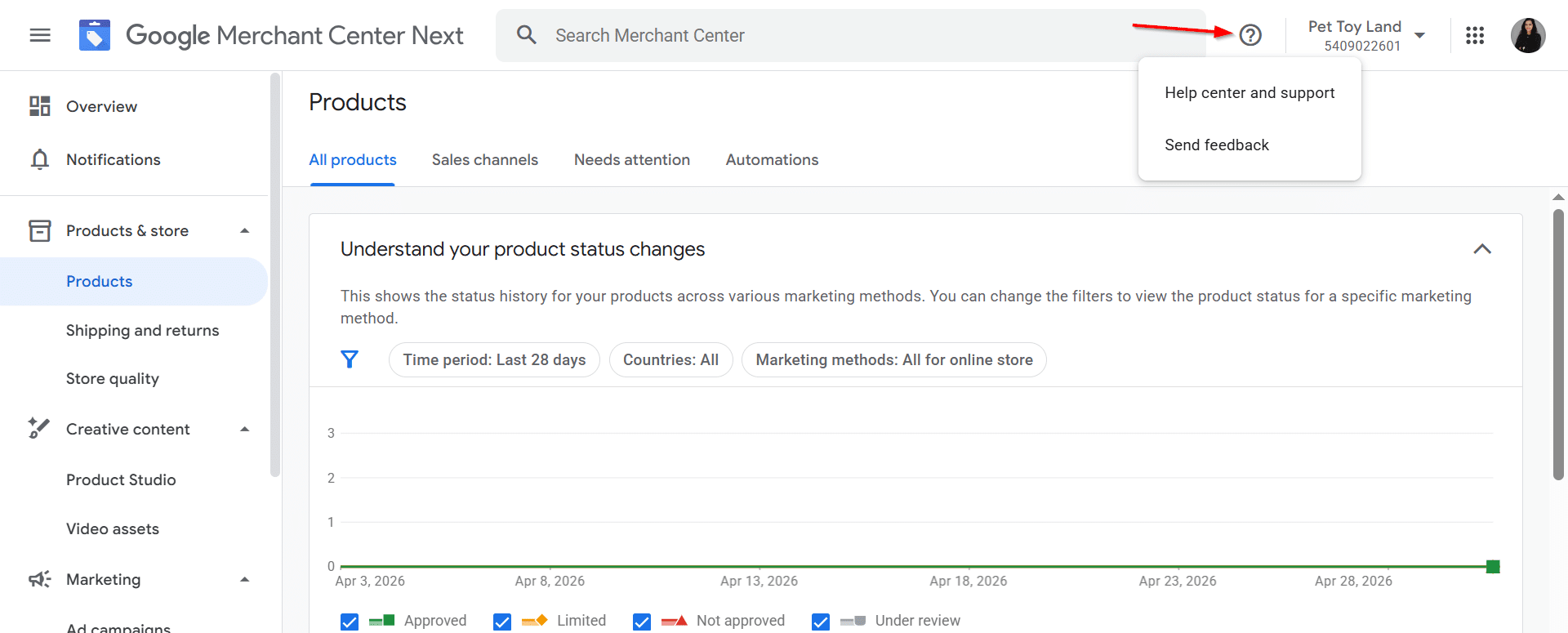Click the Google Merchant Center logo icon
Image resolution: width=1568 pixels, height=633 pixels.
click(x=95, y=35)
